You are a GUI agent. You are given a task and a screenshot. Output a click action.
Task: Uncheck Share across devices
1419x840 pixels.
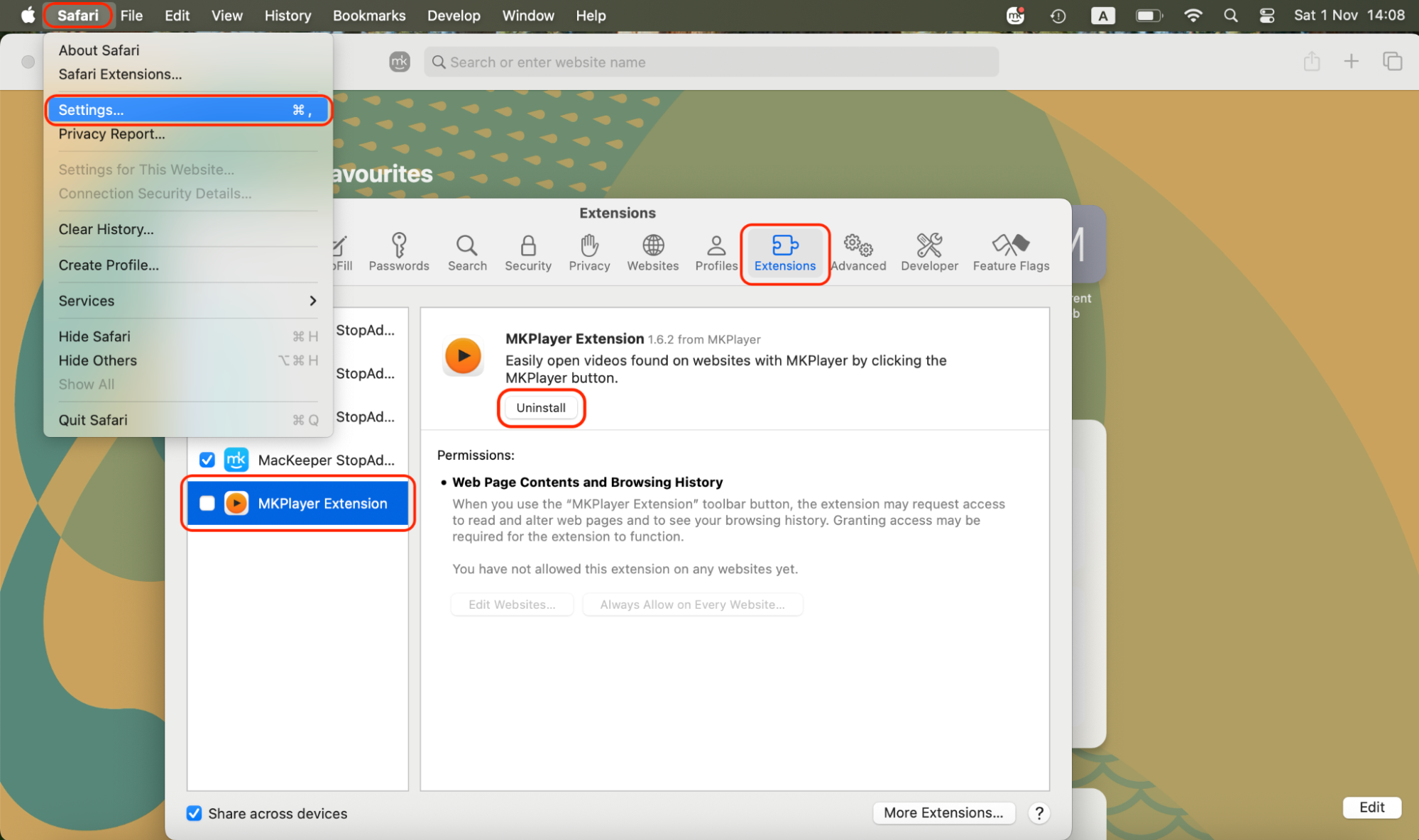tap(194, 813)
